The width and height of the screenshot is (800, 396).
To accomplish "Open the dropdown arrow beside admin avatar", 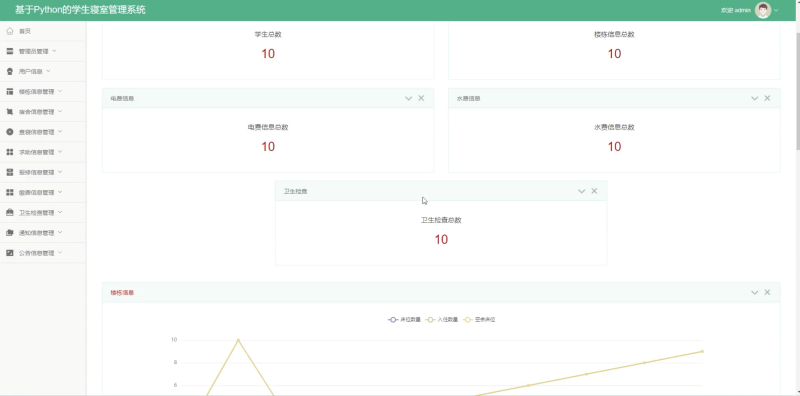I will tap(776, 10).
